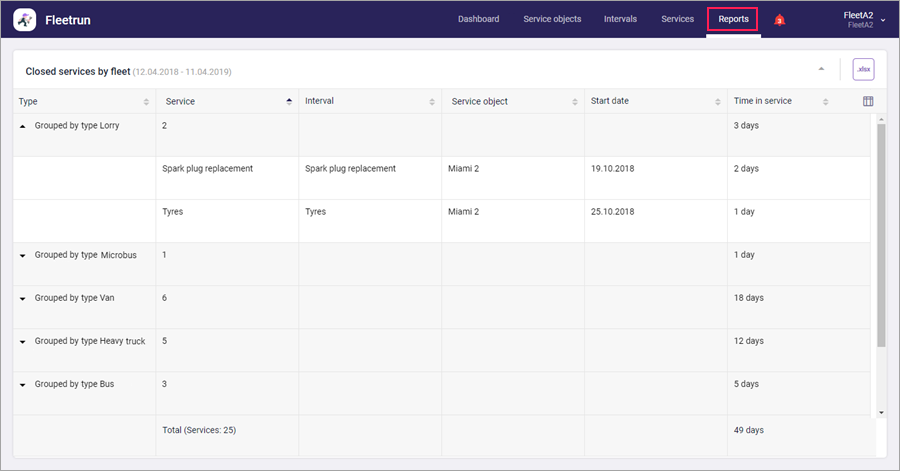
Task: Open the Service objects tab
Action: pyautogui.click(x=552, y=19)
